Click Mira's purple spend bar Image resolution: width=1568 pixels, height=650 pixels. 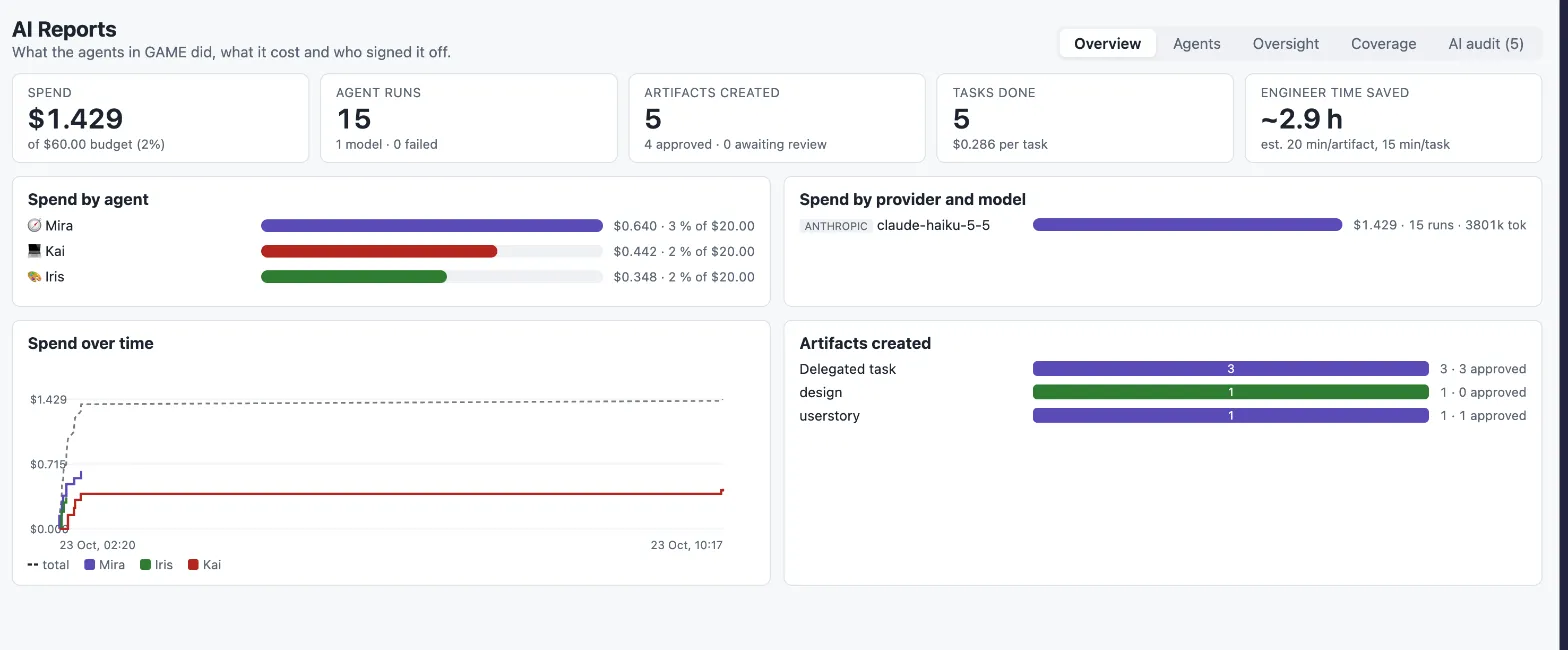point(432,226)
